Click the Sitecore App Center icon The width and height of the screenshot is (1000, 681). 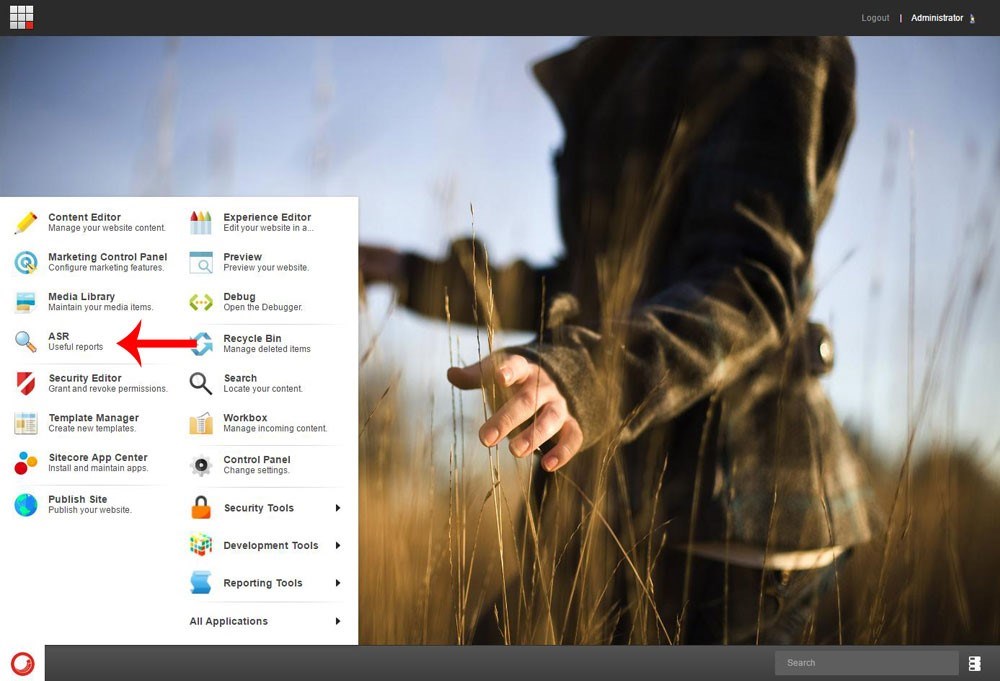[x=26, y=463]
